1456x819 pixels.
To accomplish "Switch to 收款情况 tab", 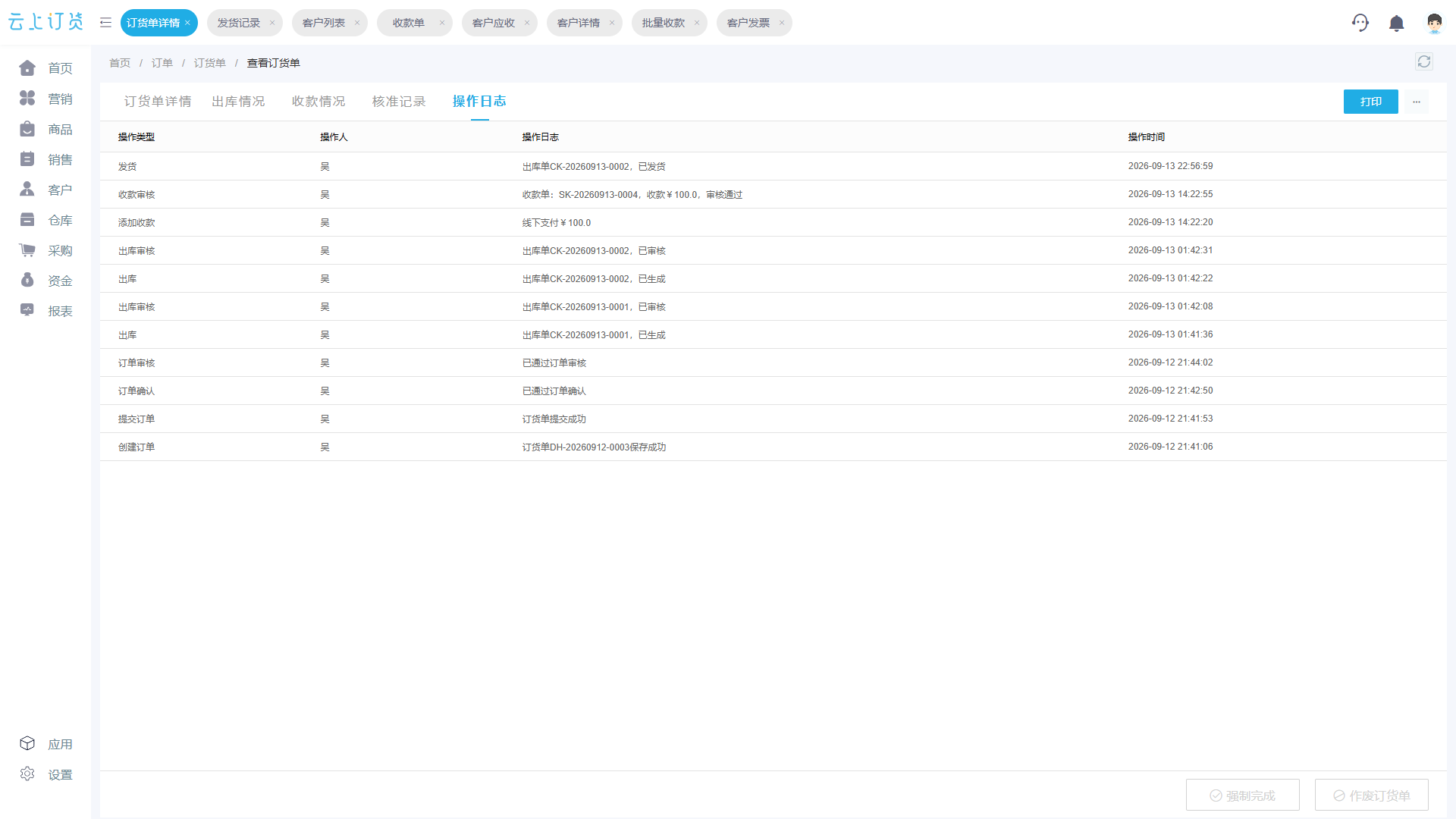I will point(318,102).
